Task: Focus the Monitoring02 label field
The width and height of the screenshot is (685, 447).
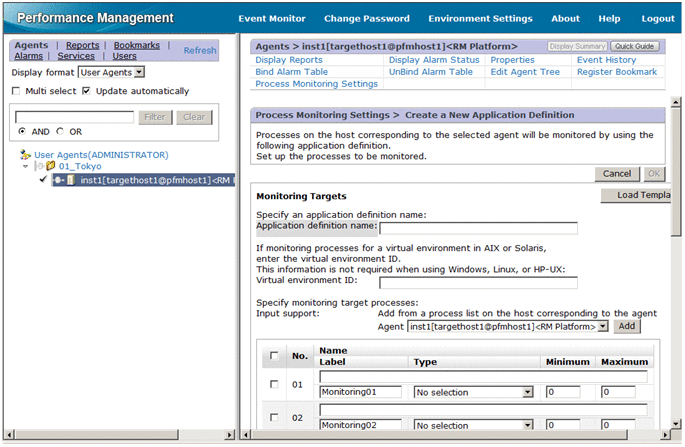Action: 360,425
